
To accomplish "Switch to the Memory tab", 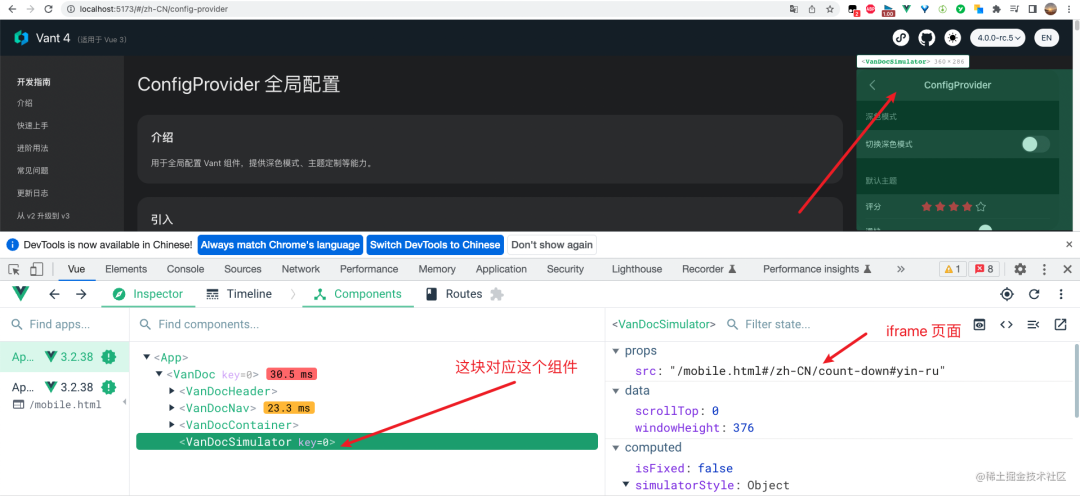I will point(437,269).
